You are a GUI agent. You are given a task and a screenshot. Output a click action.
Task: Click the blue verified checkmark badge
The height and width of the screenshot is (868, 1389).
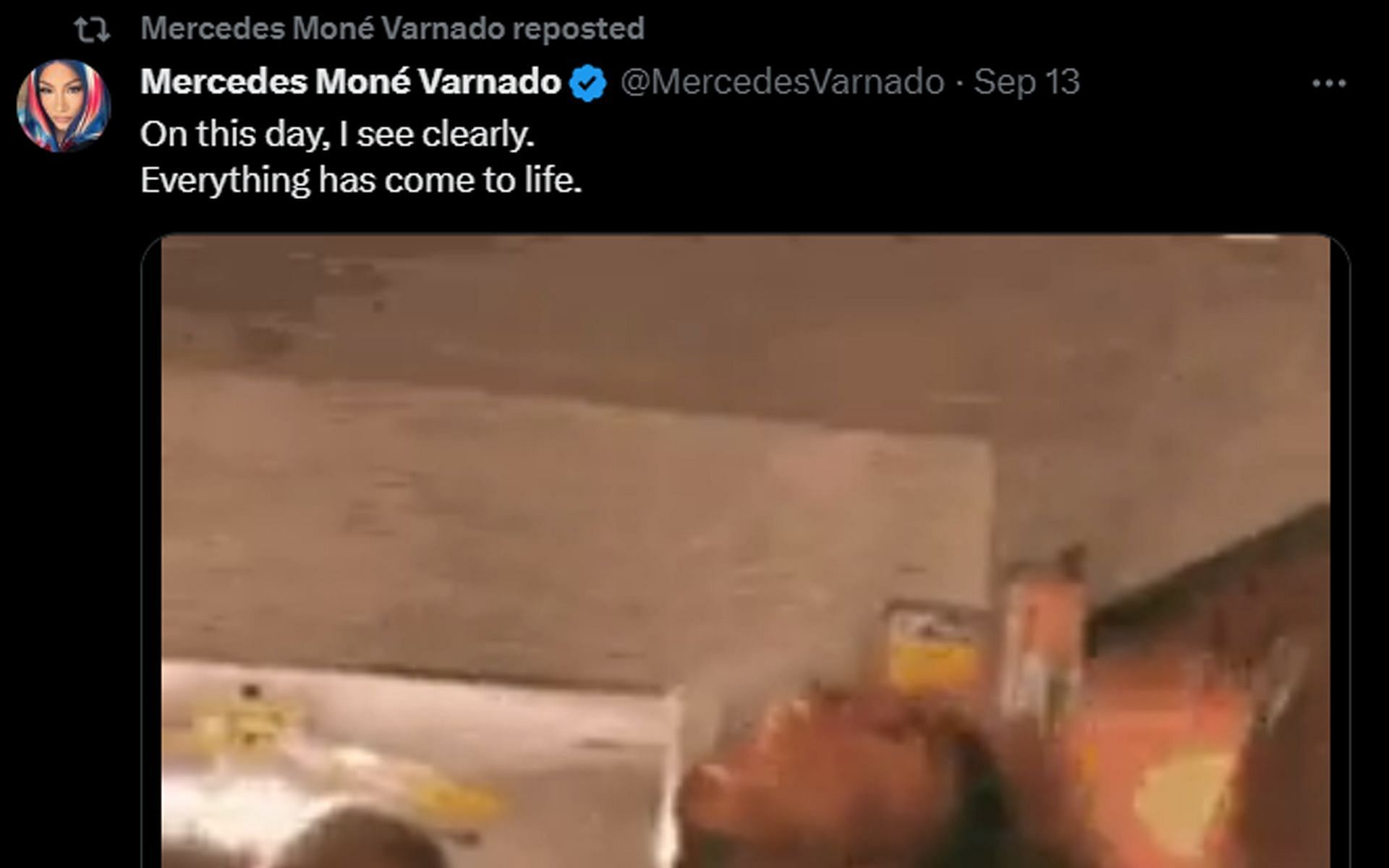[588, 82]
